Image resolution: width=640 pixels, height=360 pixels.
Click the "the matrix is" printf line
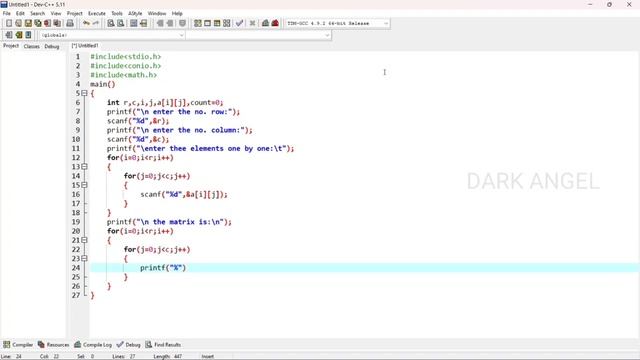click(x=169, y=222)
